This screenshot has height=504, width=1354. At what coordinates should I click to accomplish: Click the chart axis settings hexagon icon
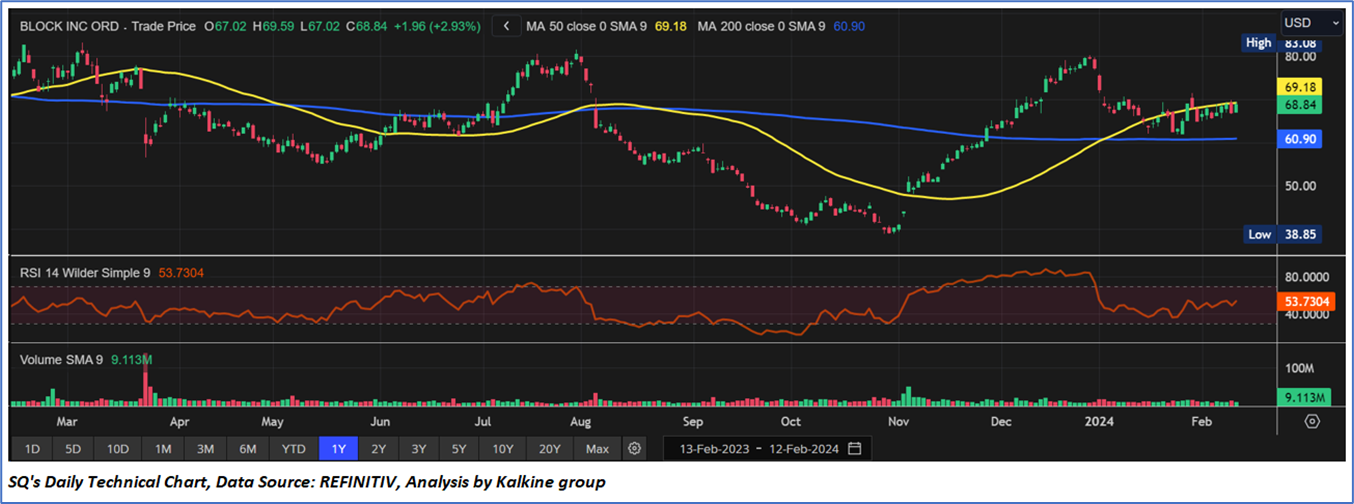click(1312, 421)
